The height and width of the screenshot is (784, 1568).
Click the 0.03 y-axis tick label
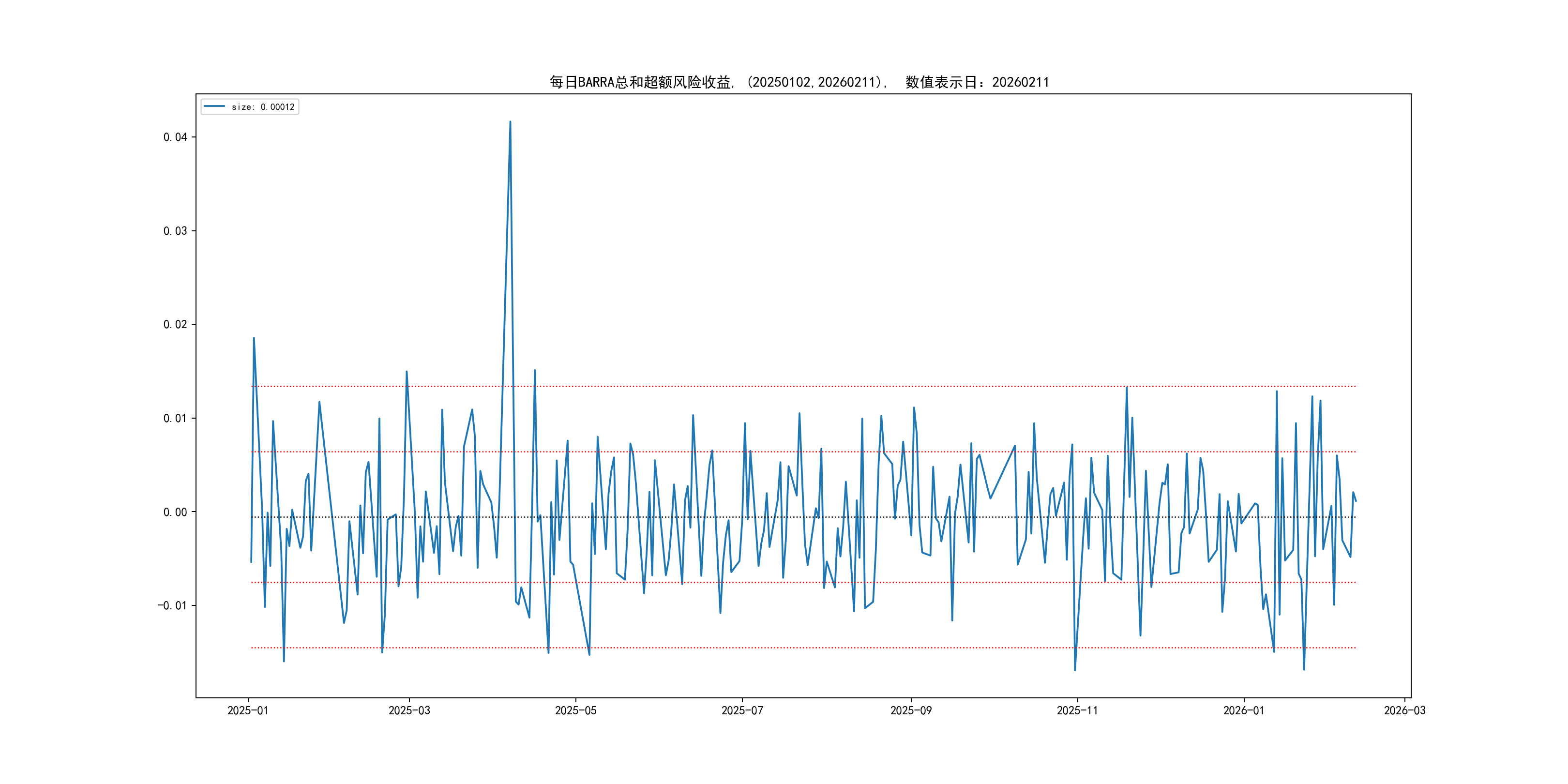coord(175,231)
